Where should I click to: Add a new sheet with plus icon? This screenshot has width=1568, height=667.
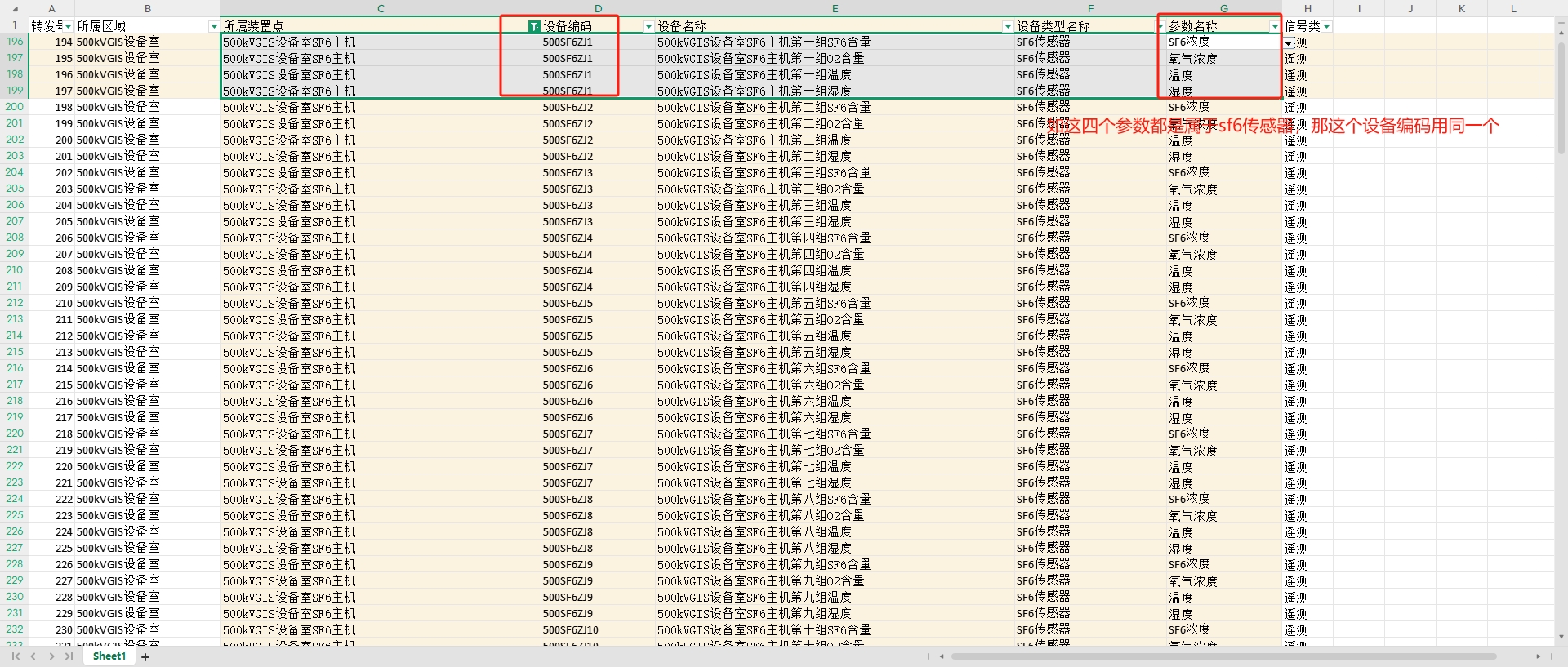[145, 656]
